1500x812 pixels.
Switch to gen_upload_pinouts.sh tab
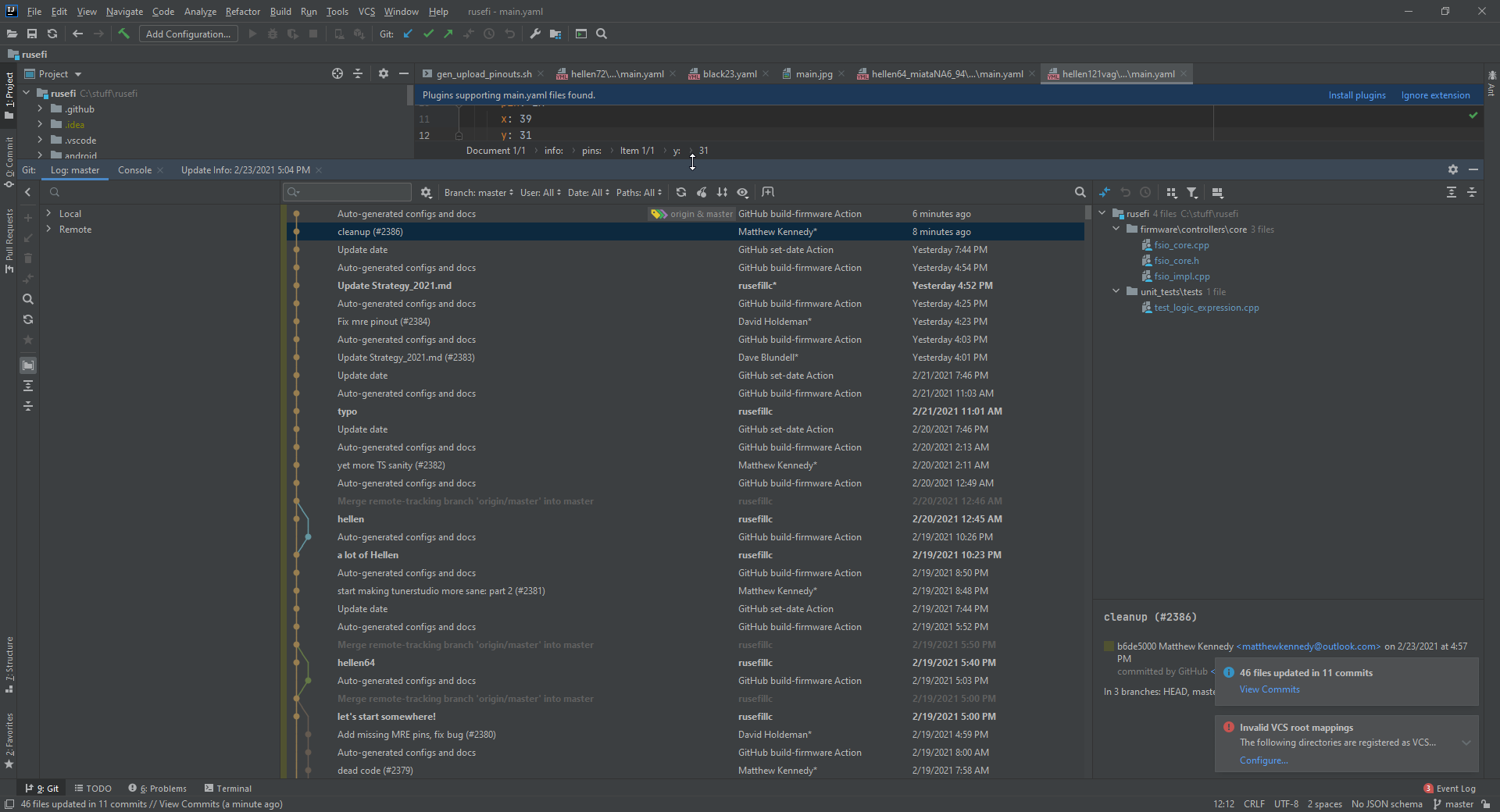point(484,73)
